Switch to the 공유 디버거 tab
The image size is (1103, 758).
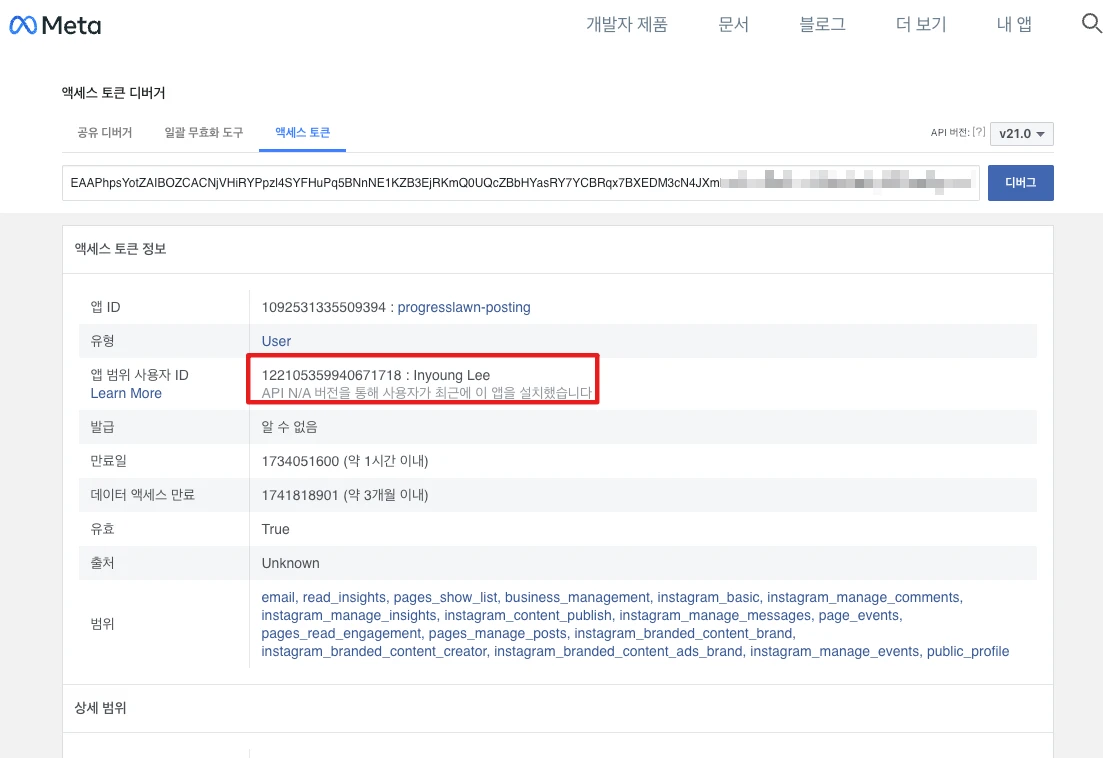[x=105, y=132]
